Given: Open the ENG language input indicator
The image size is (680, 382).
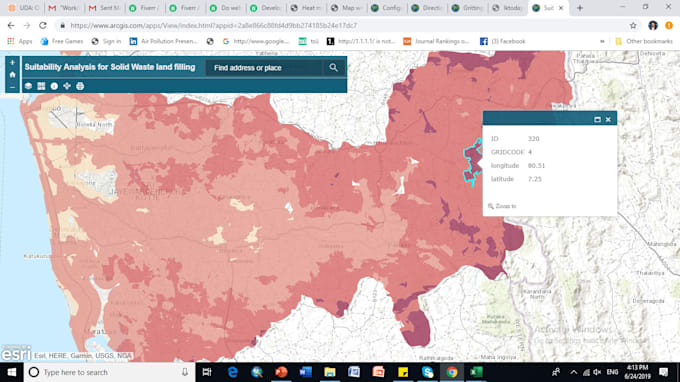Looking at the screenshot, I should (x=612, y=372).
